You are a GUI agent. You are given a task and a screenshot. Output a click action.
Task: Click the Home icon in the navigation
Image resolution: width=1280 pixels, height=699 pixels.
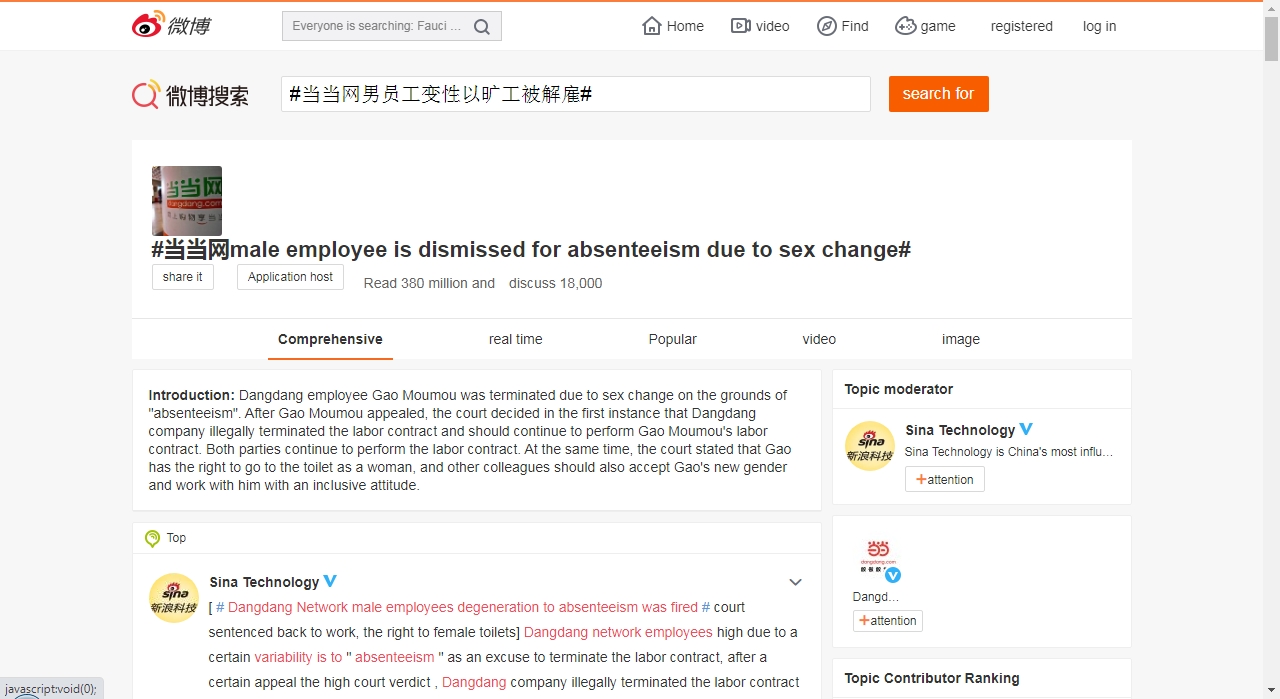[652, 26]
